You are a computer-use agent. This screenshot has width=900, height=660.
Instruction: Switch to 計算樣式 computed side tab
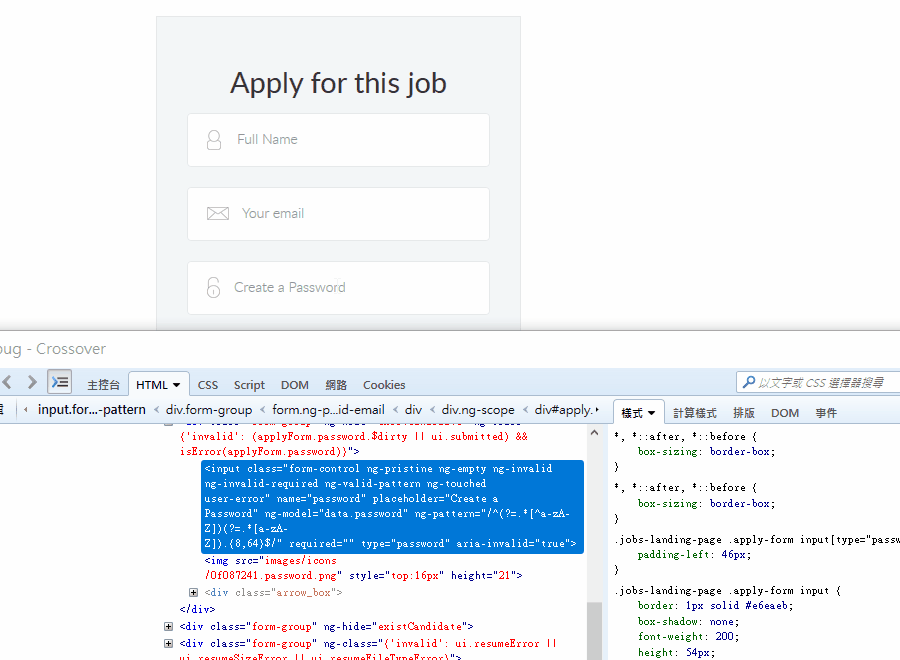click(x=695, y=413)
